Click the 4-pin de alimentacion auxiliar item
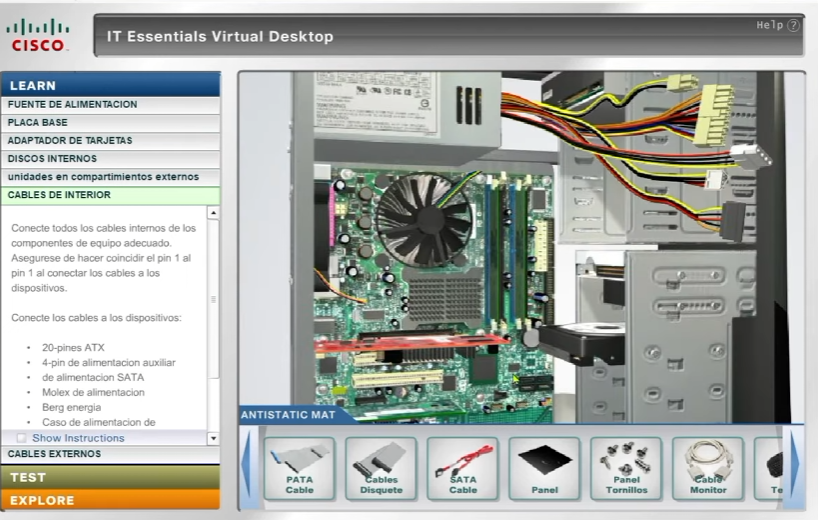This screenshot has height=520, width=818. point(109,362)
